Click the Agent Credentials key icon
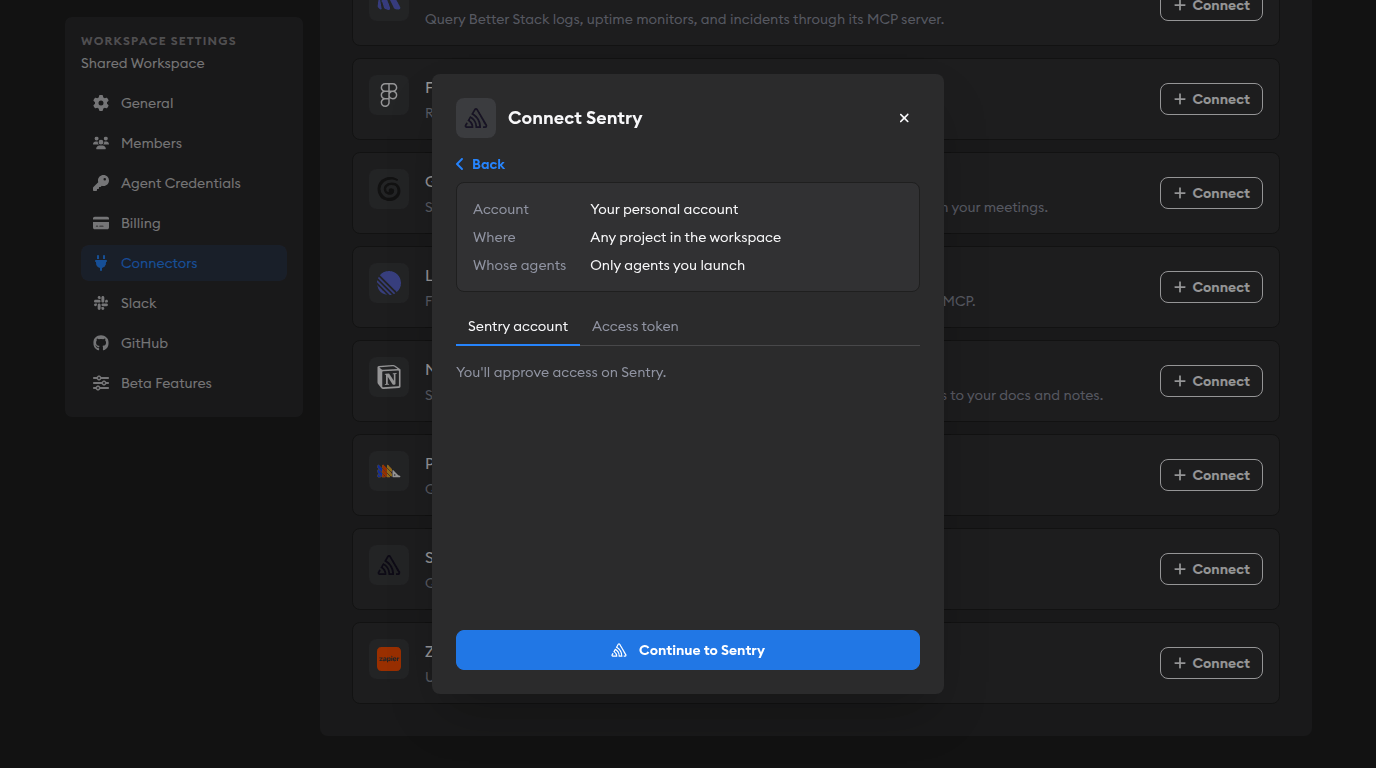This screenshot has height=768, width=1376. 101,183
